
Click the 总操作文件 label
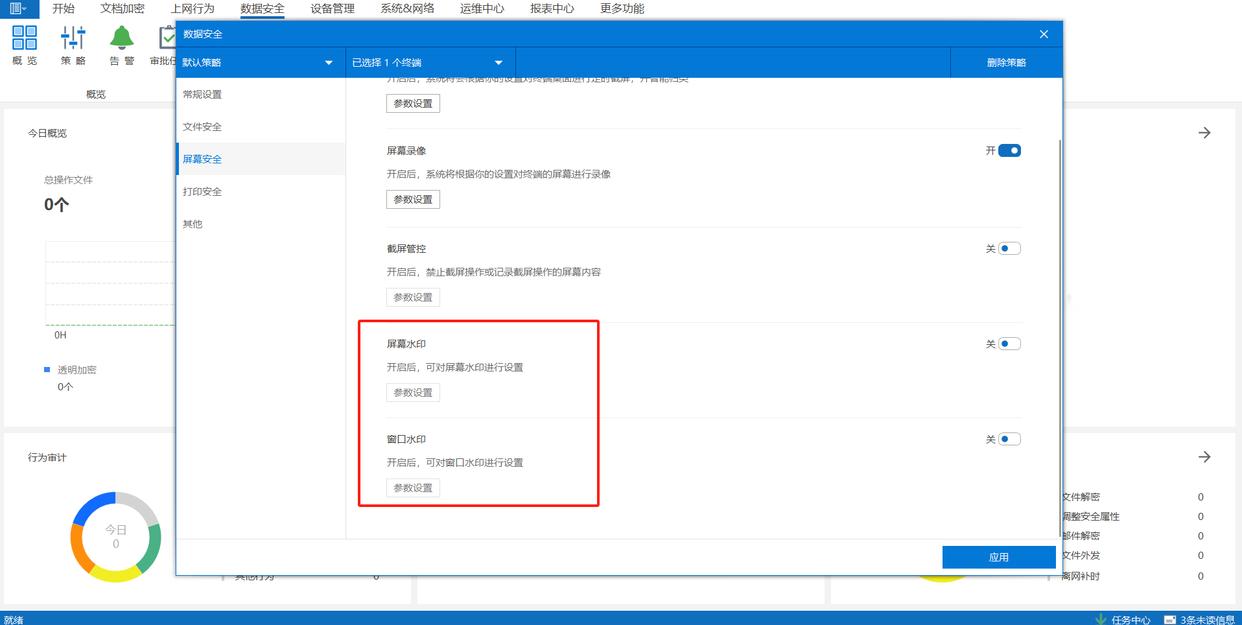pyautogui.click(x=68, y=180)
